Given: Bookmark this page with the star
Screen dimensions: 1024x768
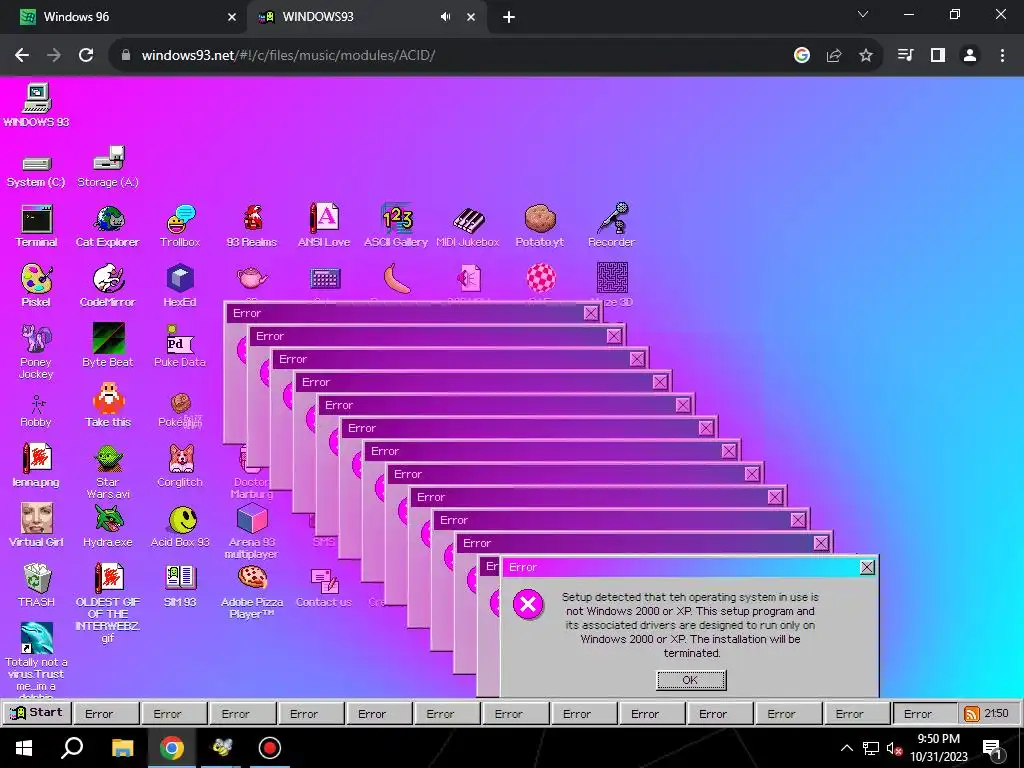Looking at the screenshot, I should click(866, 56).
